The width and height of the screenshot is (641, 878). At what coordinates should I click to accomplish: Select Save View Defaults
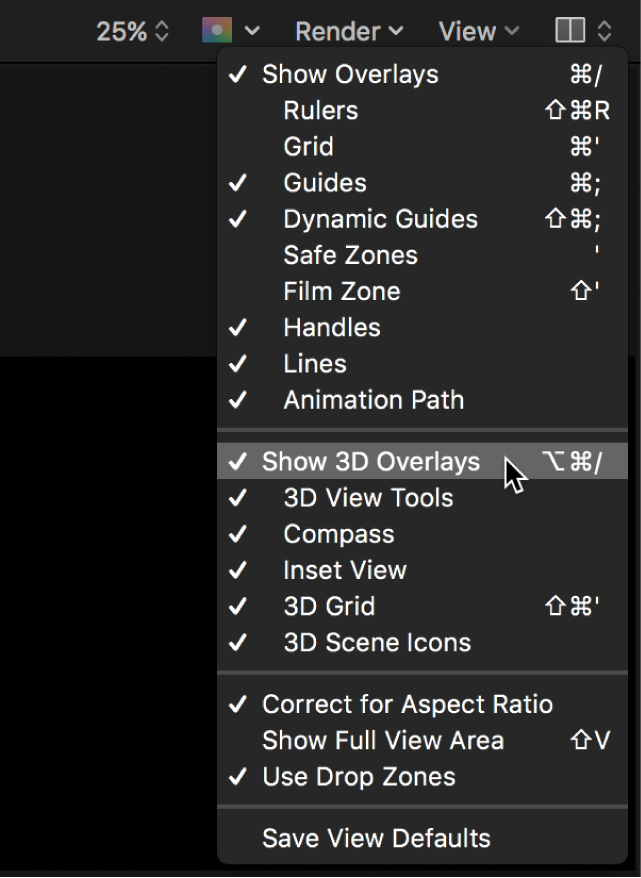(x=374, y=838)
